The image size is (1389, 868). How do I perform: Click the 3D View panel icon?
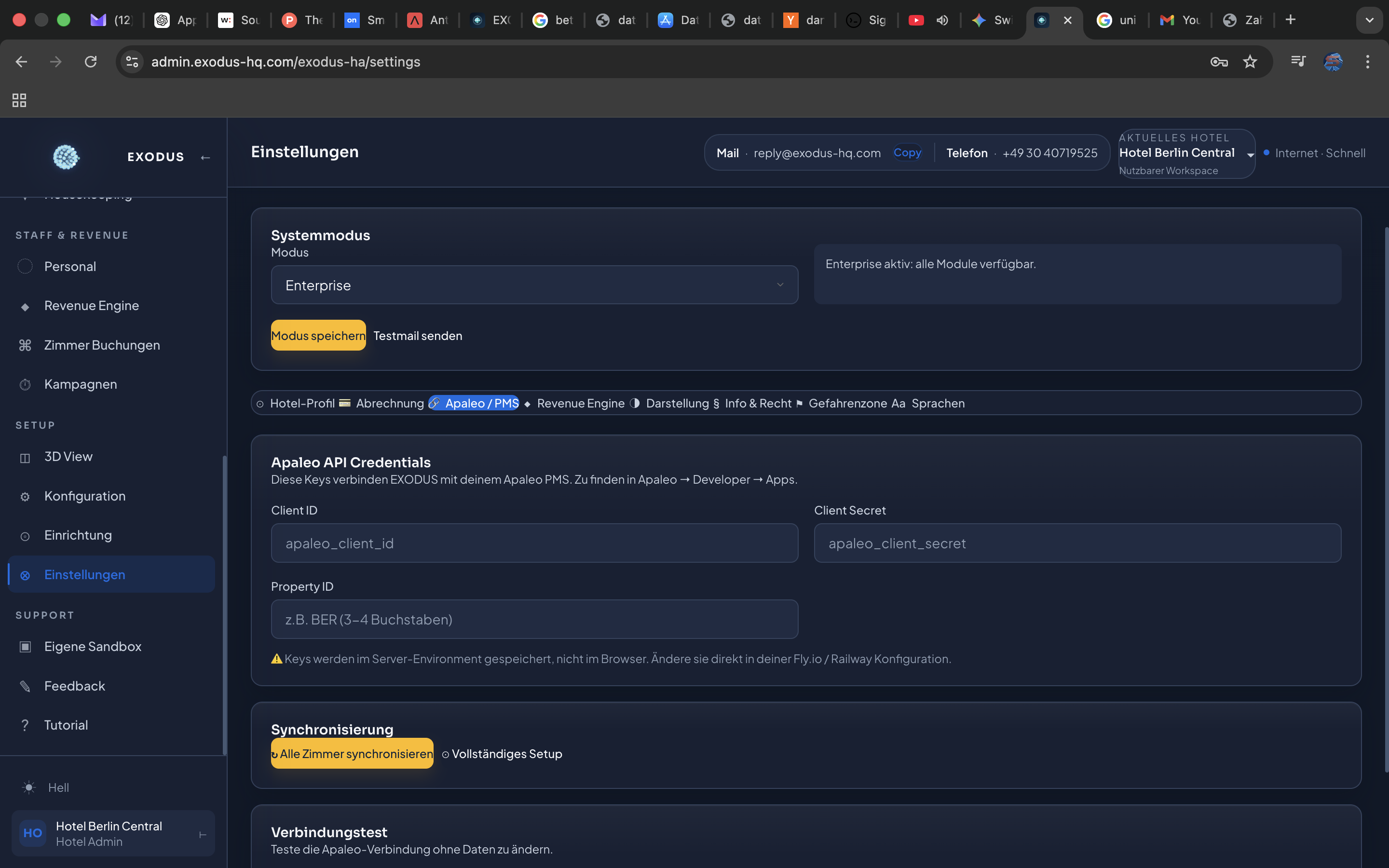coord(25,458)
